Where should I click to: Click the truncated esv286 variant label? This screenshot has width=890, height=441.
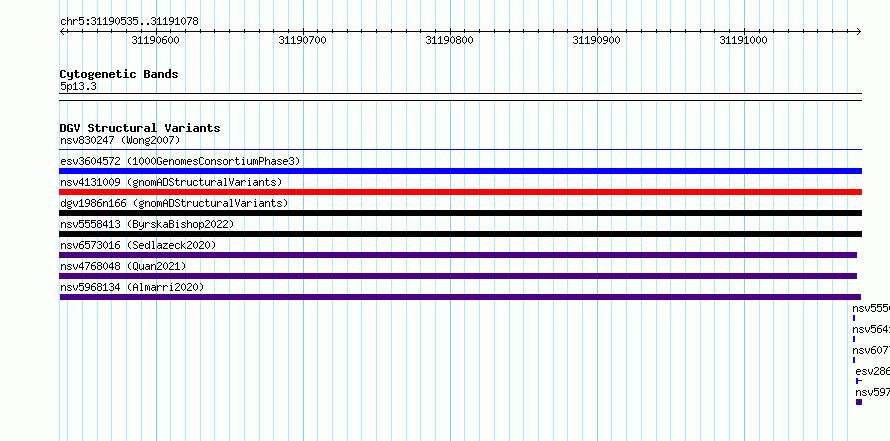[872, 371]
